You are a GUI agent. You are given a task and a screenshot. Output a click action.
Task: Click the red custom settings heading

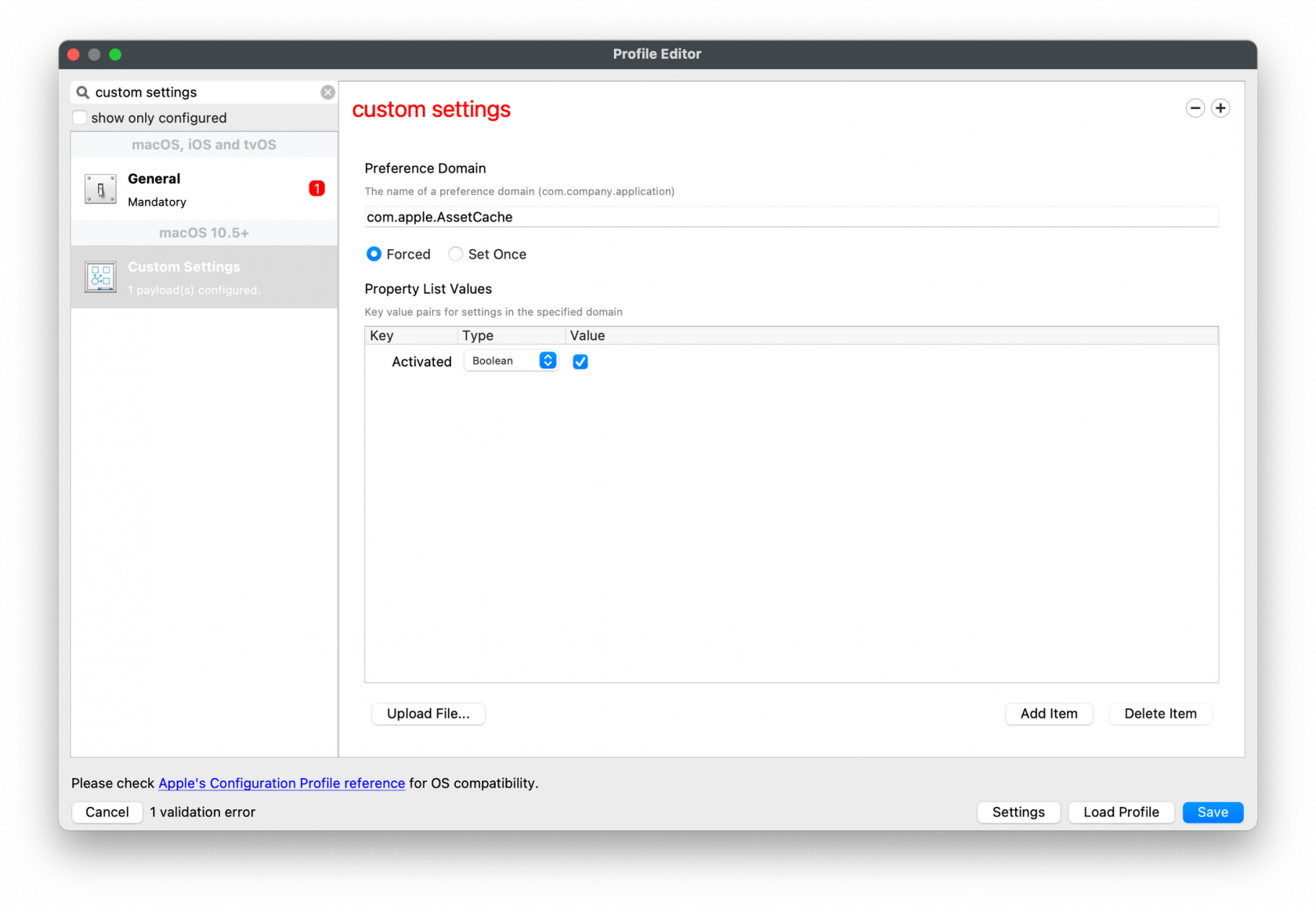[432, 110]
